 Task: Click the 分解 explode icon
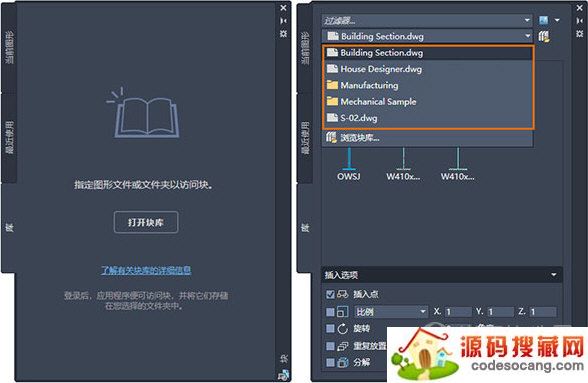click(342, 363)
